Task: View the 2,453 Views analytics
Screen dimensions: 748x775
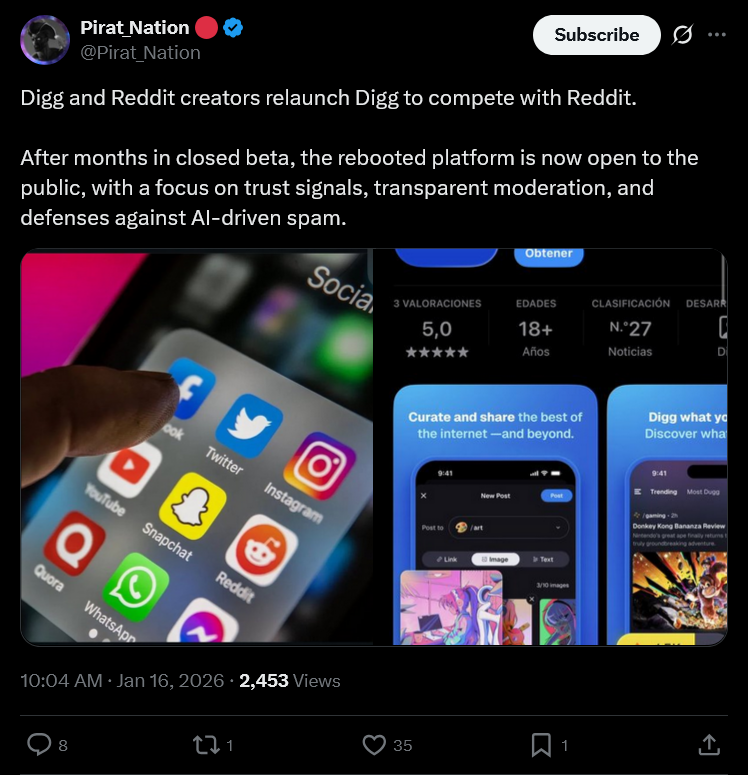Action: point(290,681)
